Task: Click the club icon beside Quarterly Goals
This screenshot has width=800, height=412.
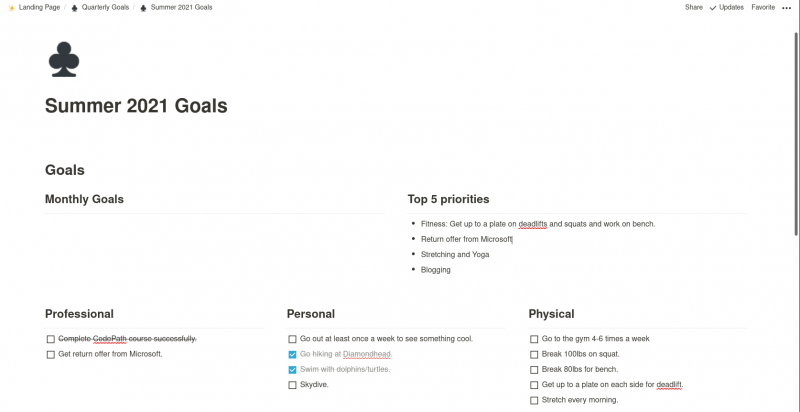Action: [74, 8]
